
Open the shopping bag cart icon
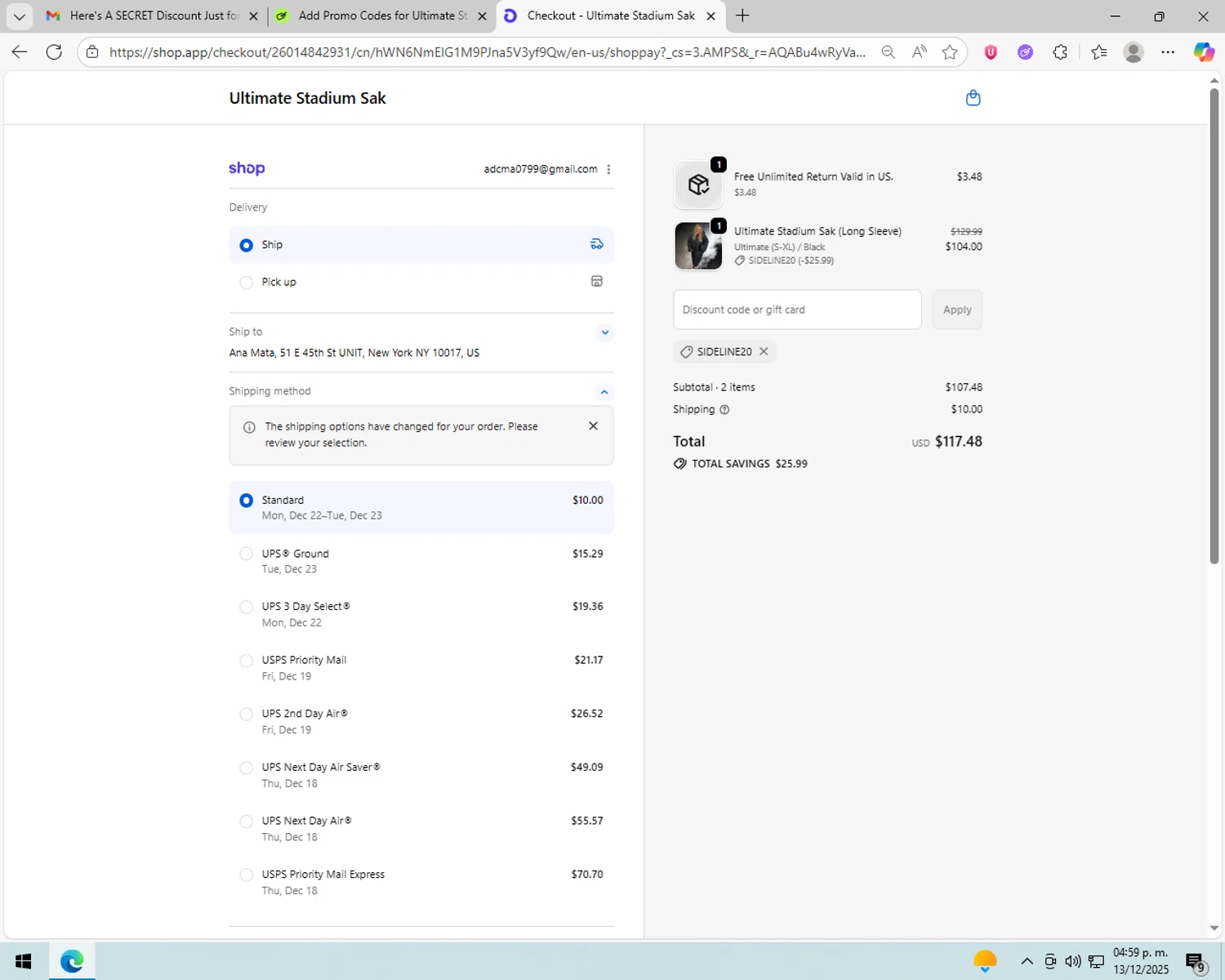pyautogui.click(x=973, y=98)
